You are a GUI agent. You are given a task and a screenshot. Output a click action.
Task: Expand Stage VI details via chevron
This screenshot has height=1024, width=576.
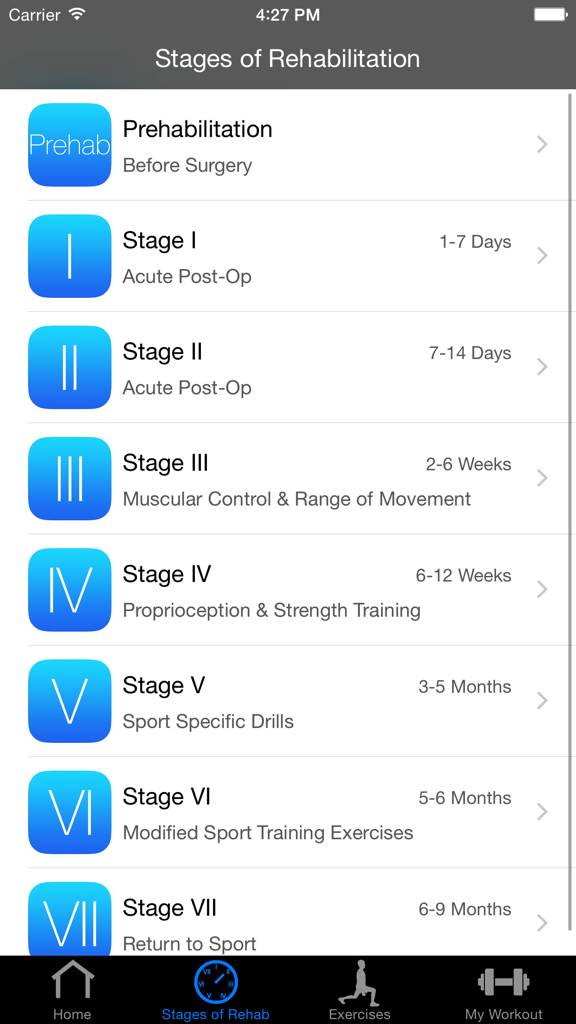[x=542, y=811]
